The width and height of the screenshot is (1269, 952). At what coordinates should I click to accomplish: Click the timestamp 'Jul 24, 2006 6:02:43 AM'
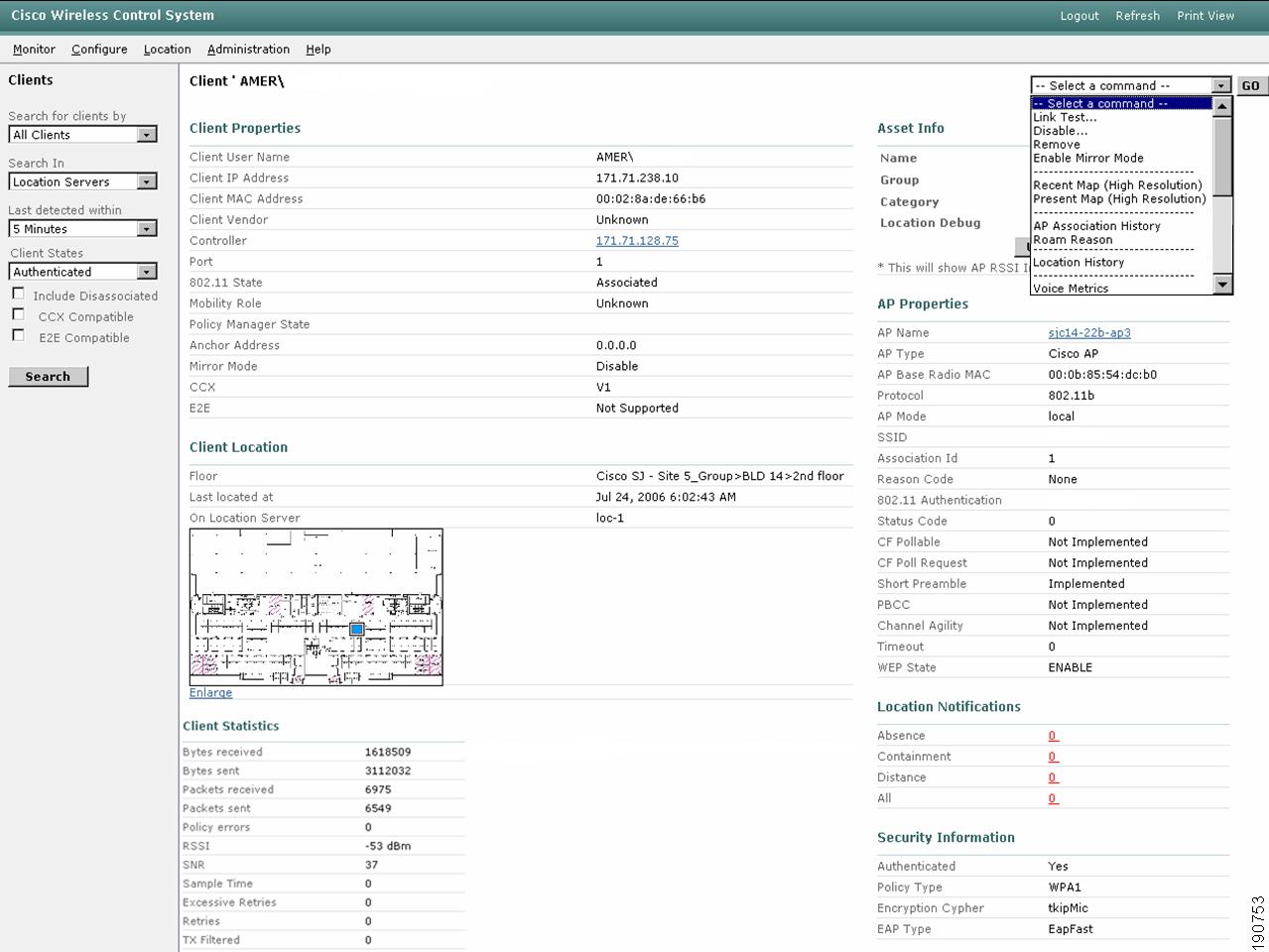pos(666,498)
